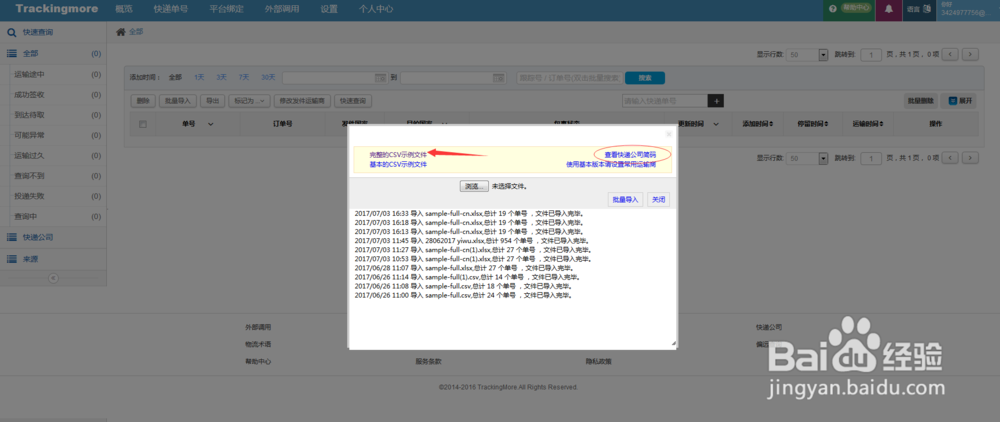Viewport: 1000px width, 422px height.
Task: Click the 请输入快递单号 input field
Action: click(x=665, y=101)
